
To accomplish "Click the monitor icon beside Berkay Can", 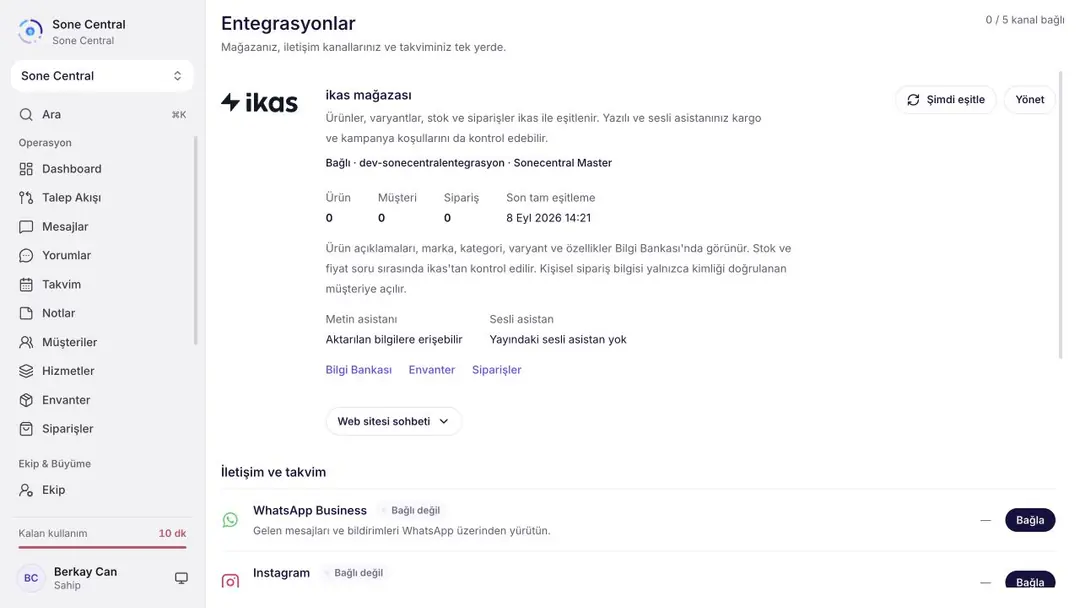I will [181, 578].
